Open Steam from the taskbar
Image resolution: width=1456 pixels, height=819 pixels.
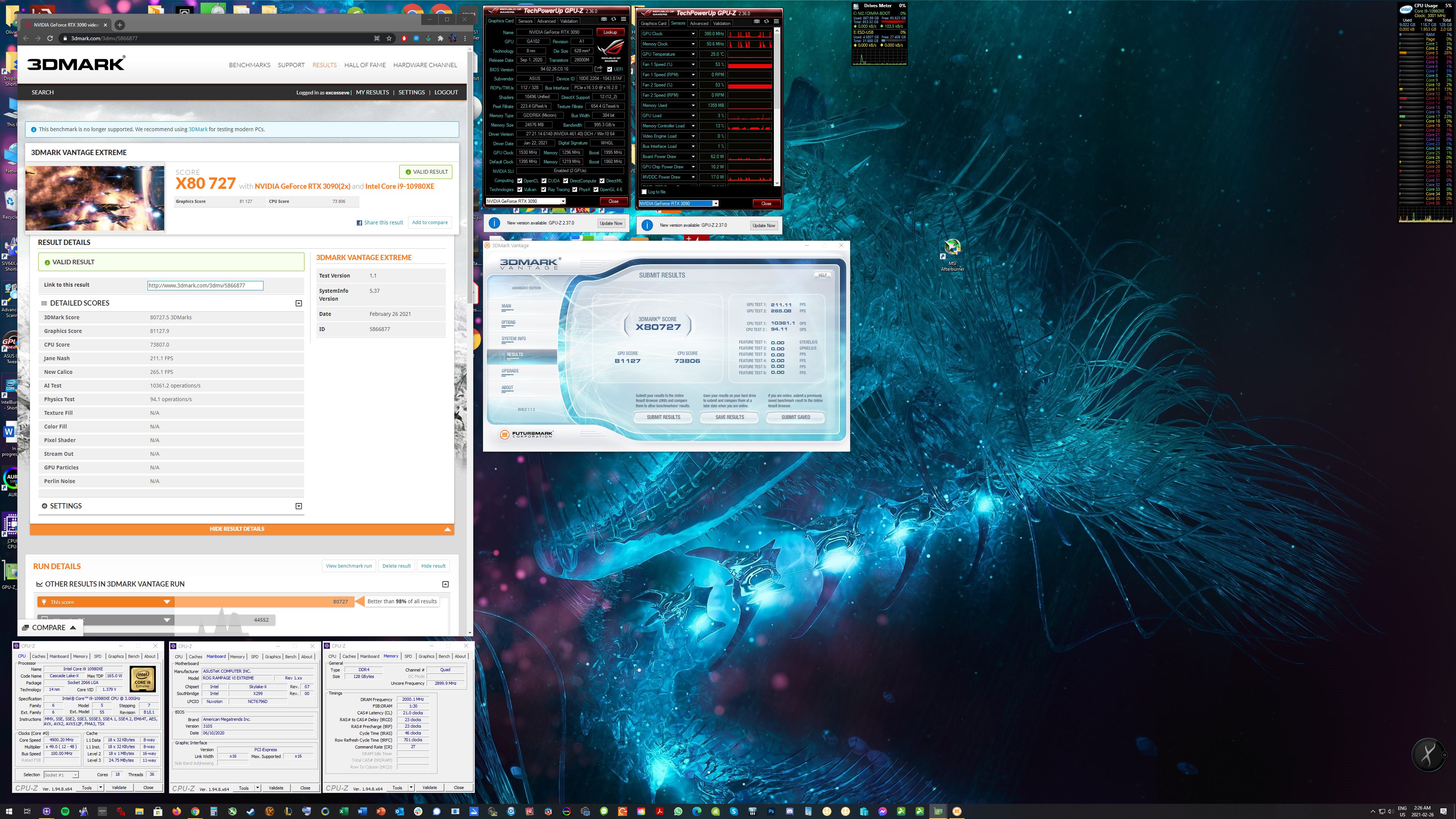tap(250, 811)
